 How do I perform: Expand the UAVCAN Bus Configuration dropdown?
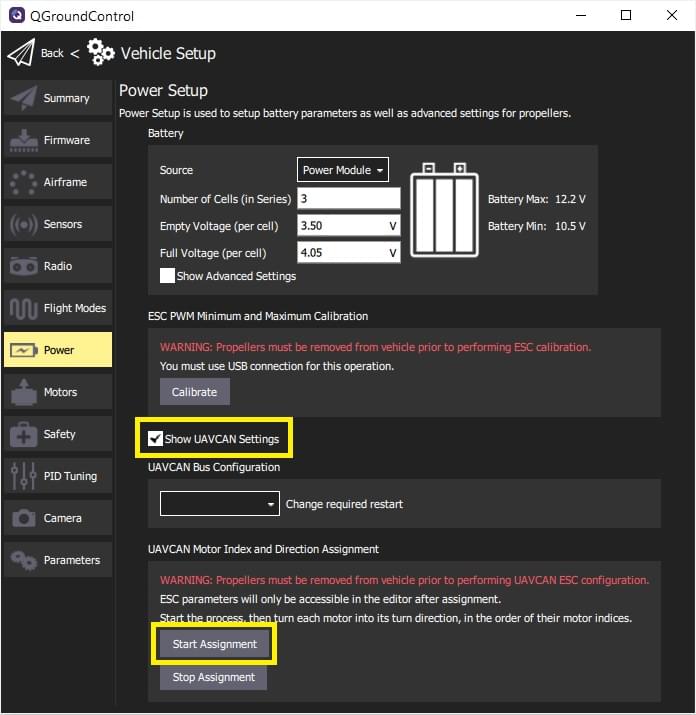point(219,504)
